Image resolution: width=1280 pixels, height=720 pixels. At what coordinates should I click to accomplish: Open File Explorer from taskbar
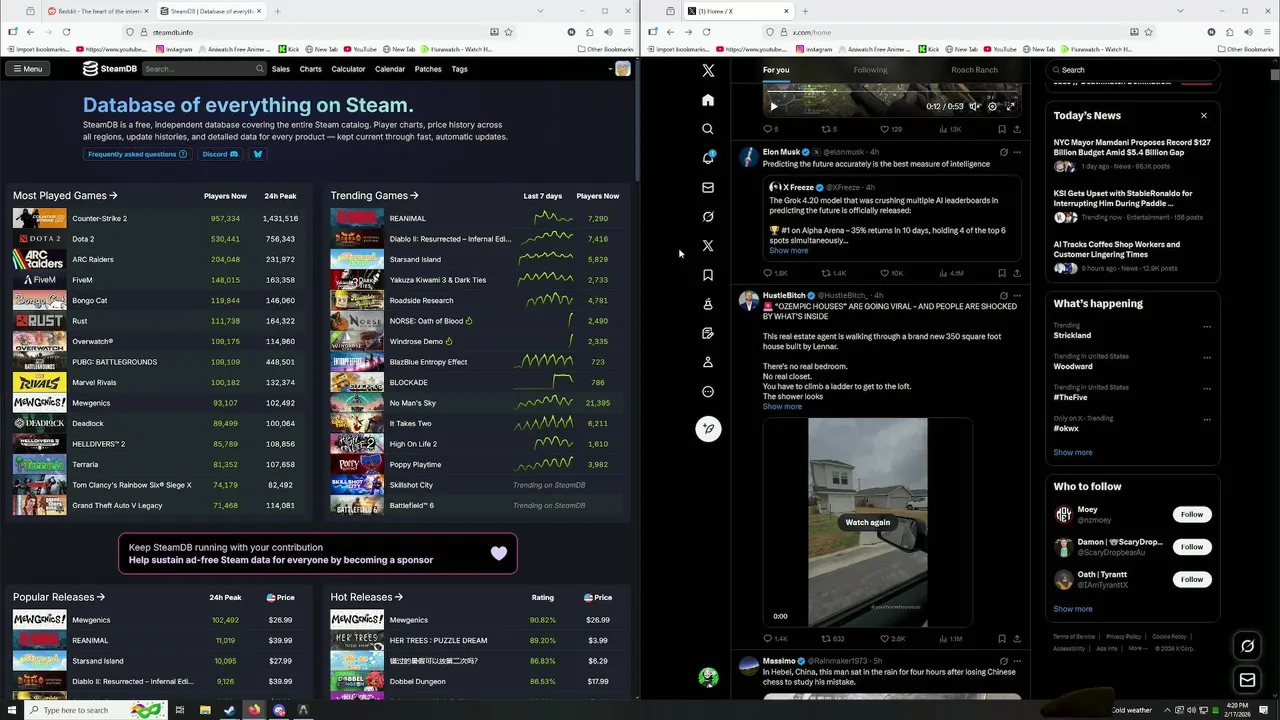(205, 710)
